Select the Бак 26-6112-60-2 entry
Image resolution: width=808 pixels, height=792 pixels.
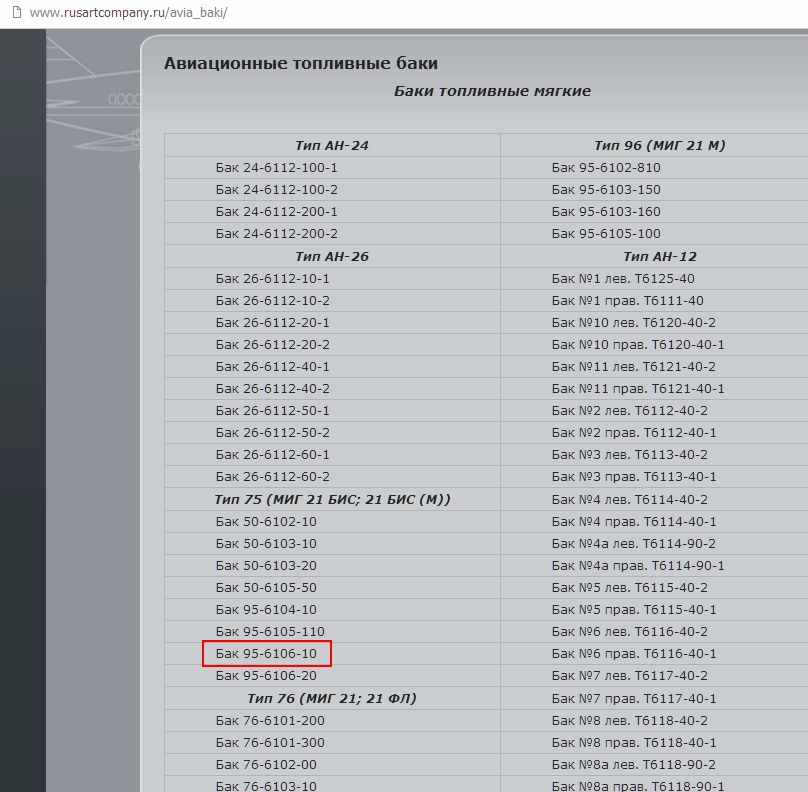(x=272, y=476)
